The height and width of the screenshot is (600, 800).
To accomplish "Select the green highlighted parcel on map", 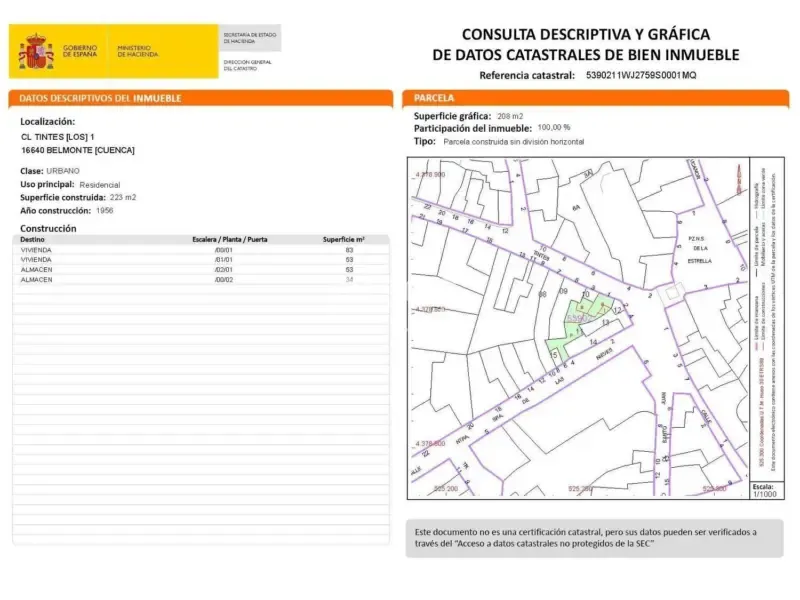I will [x=576, y=324].
